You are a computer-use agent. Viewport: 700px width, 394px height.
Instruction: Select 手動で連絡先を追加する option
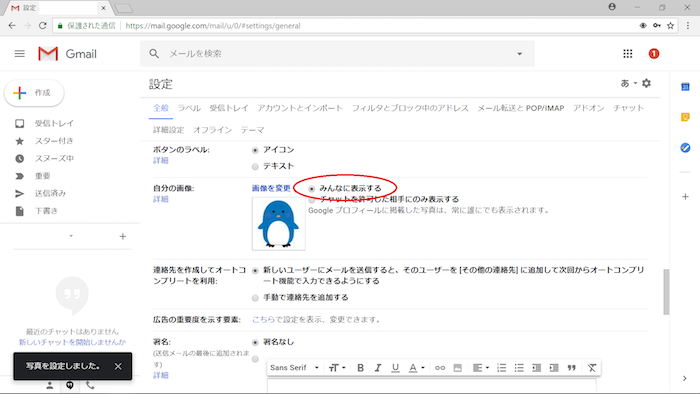(255, 298)
